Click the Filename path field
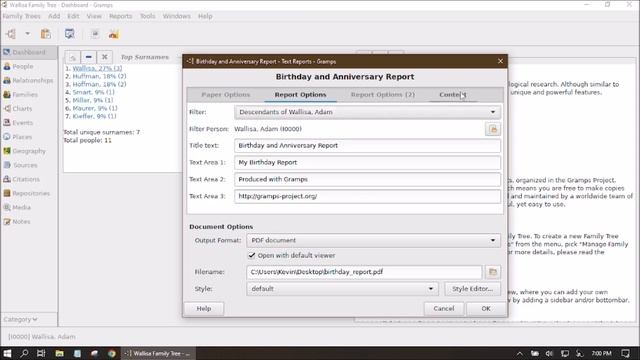640x360 pixels. (364, 272)
